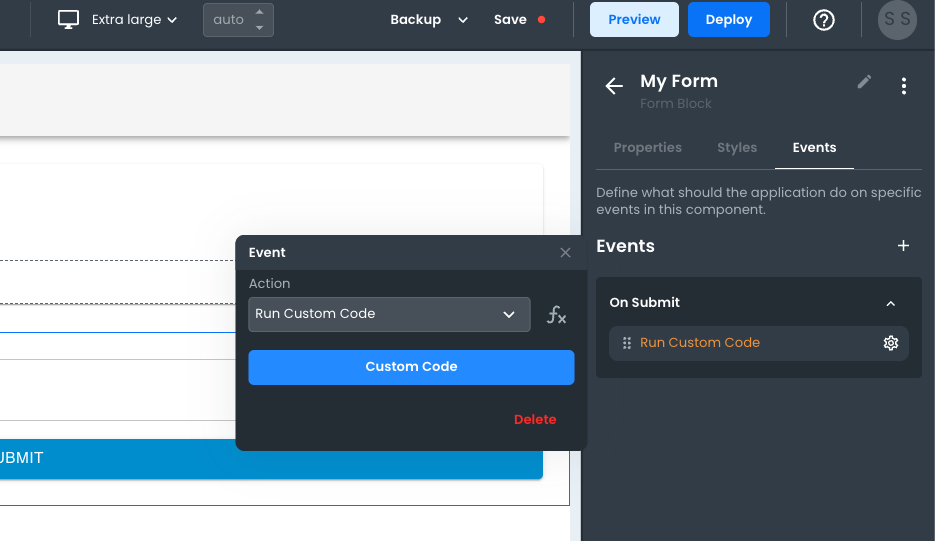
Task: Open the help question mark icon
Action: point(823,20)
